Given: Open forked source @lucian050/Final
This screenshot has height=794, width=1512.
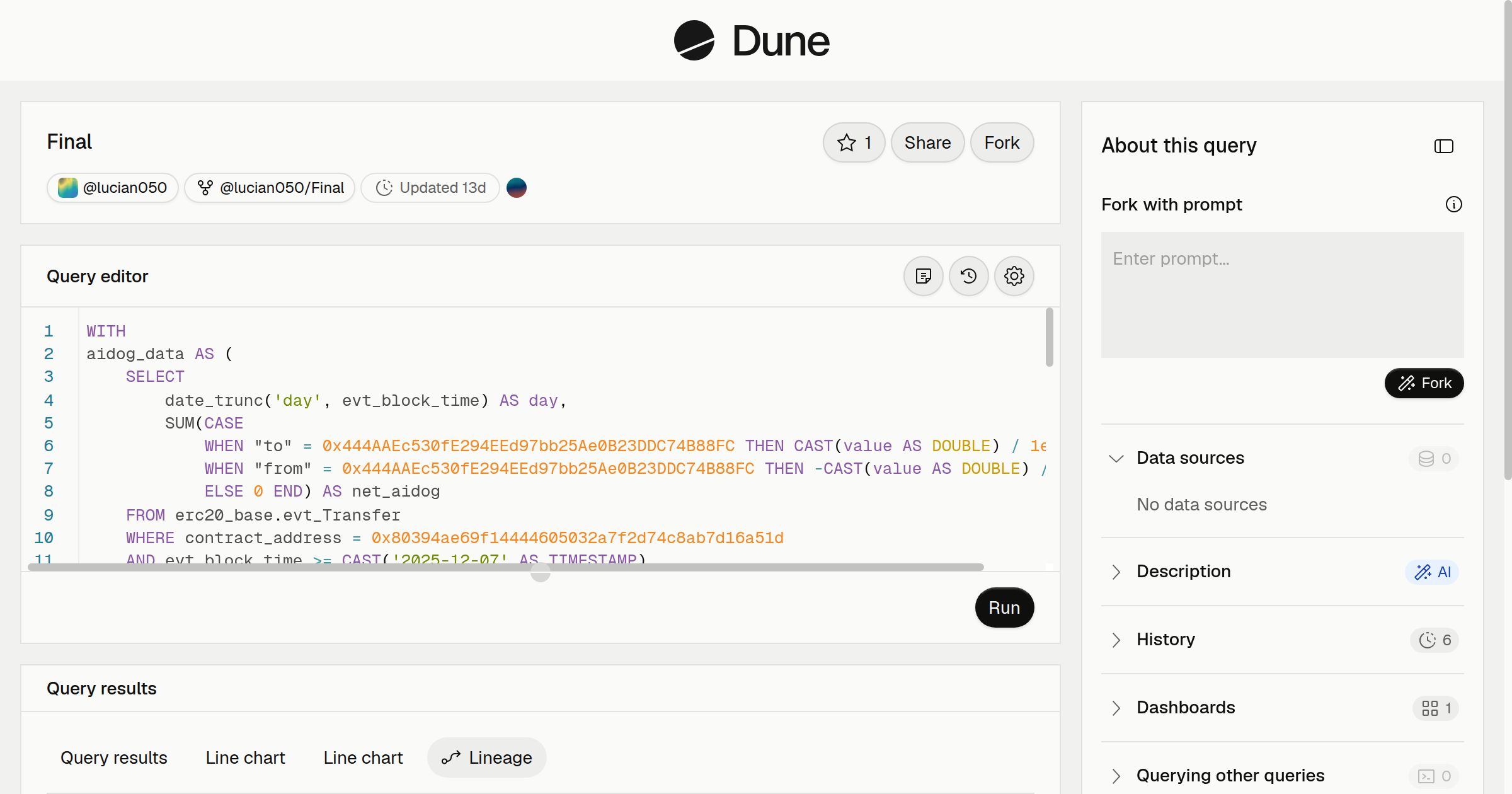Looking at the screenshot, I should point(270,188).
